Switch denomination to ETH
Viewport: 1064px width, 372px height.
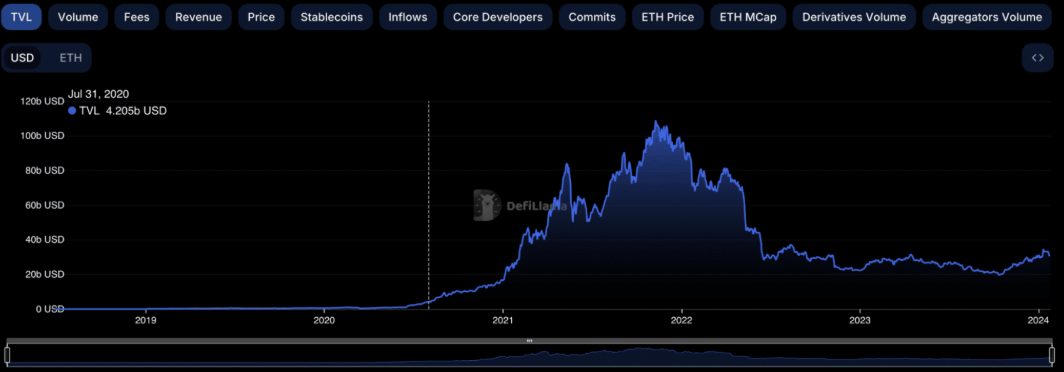coord(71,58)
